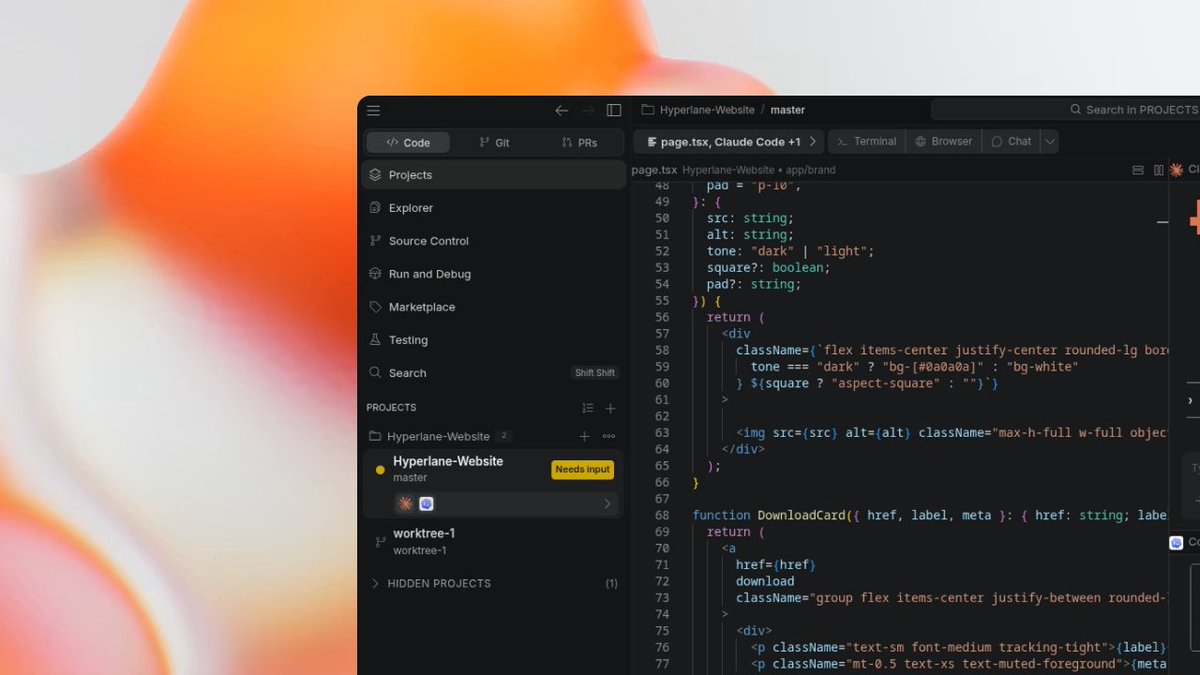Click the Needs input badge
The width and height of the screenshot is (1200, 675).
[x=583, y=470]
